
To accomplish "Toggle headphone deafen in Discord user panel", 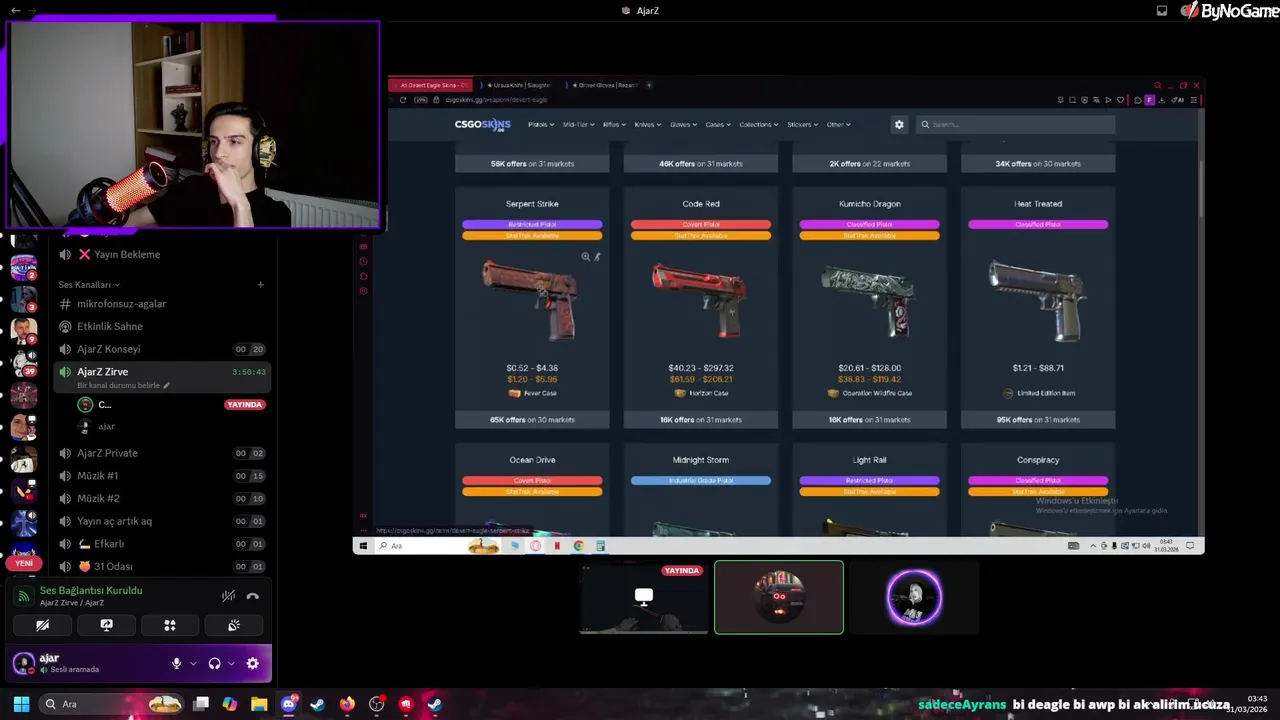I will coord(214,663).
